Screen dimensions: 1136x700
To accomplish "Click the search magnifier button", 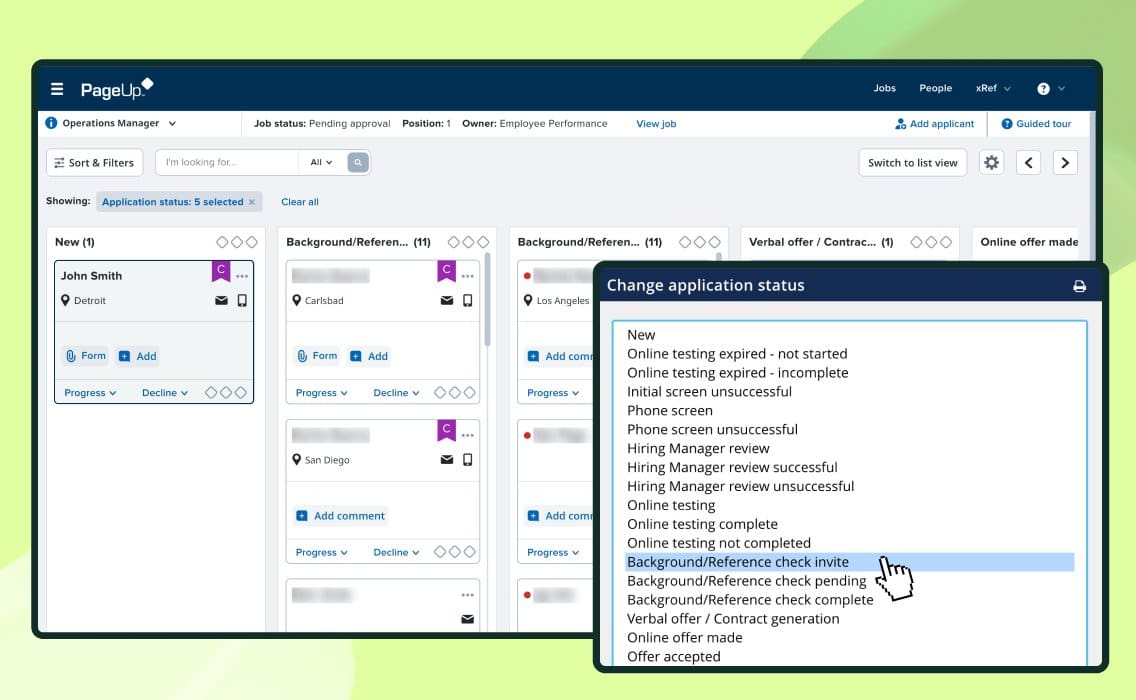I will (358, 162).
